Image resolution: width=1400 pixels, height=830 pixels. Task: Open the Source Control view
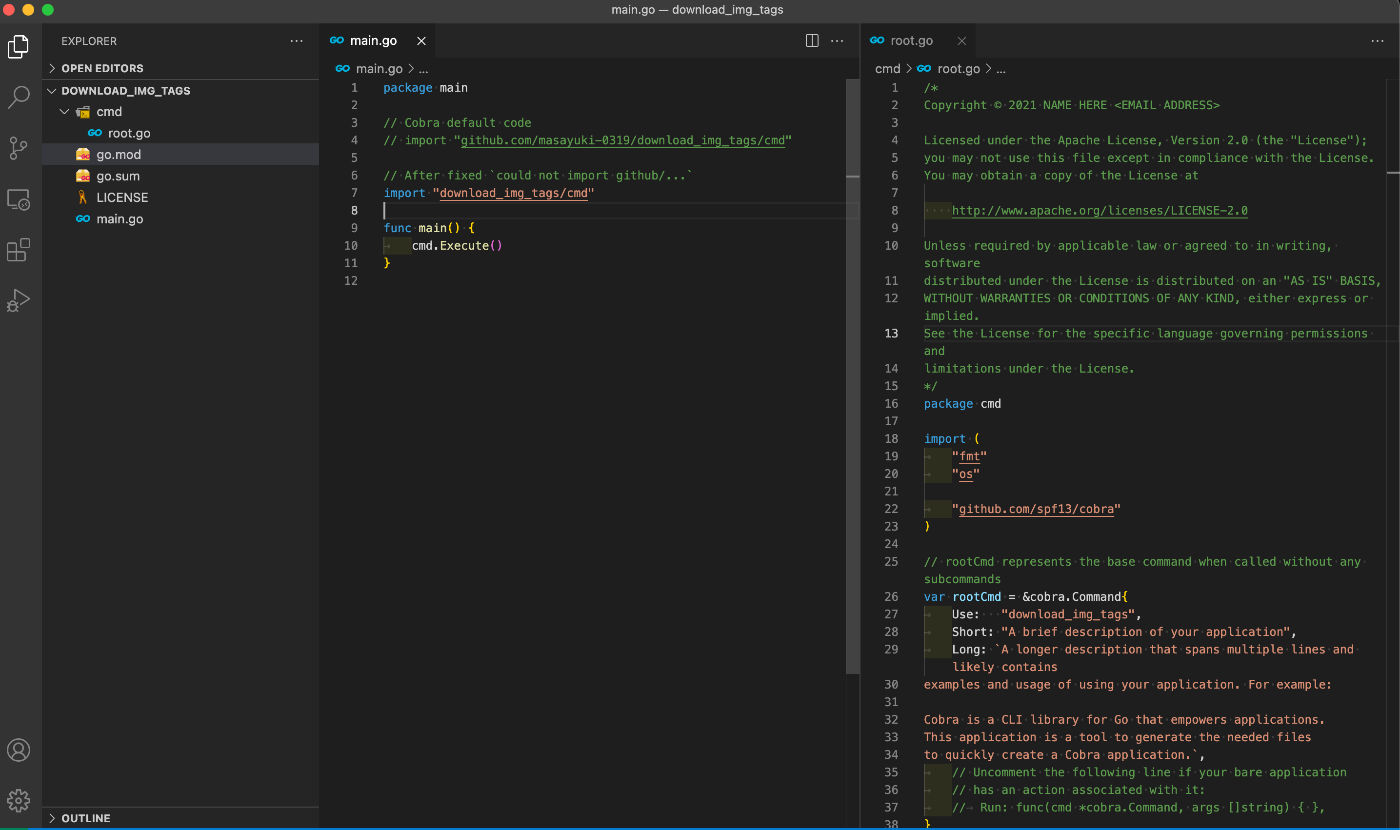pos(19,148)
